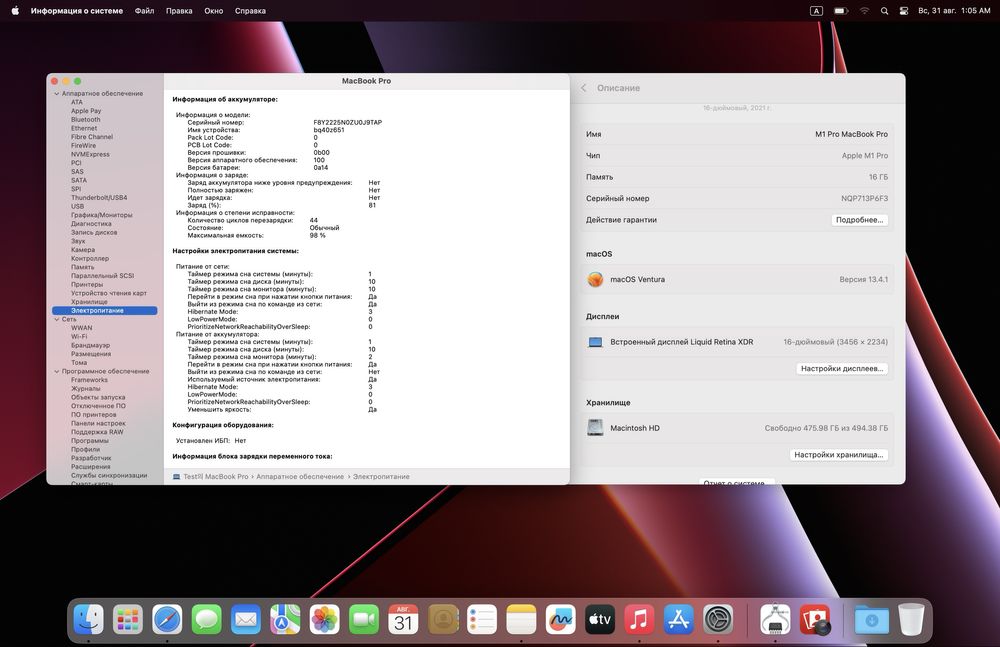This screenshot has height=647, width=1000.
Task: Open System Settings from the dock
Action: (718, 620)
